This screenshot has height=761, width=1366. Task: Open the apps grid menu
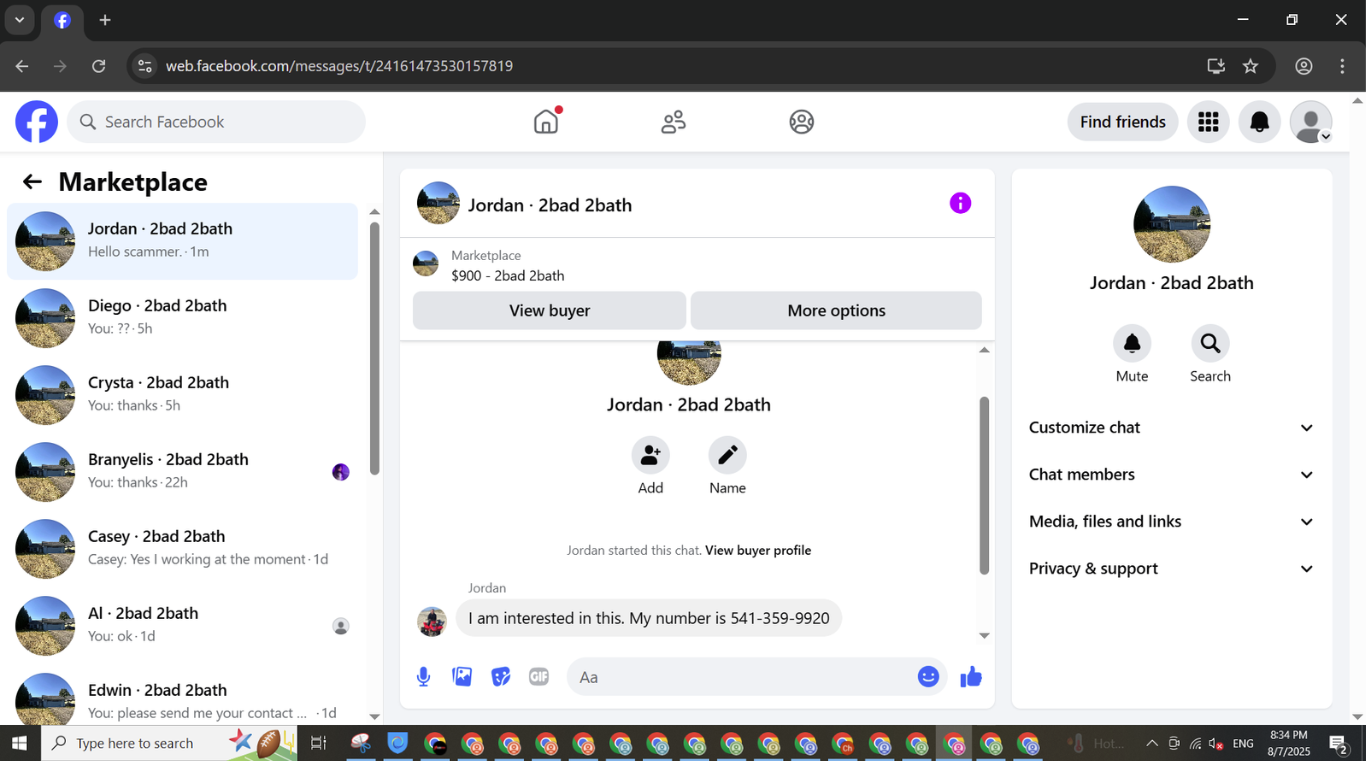click(x=1208, y=122)
